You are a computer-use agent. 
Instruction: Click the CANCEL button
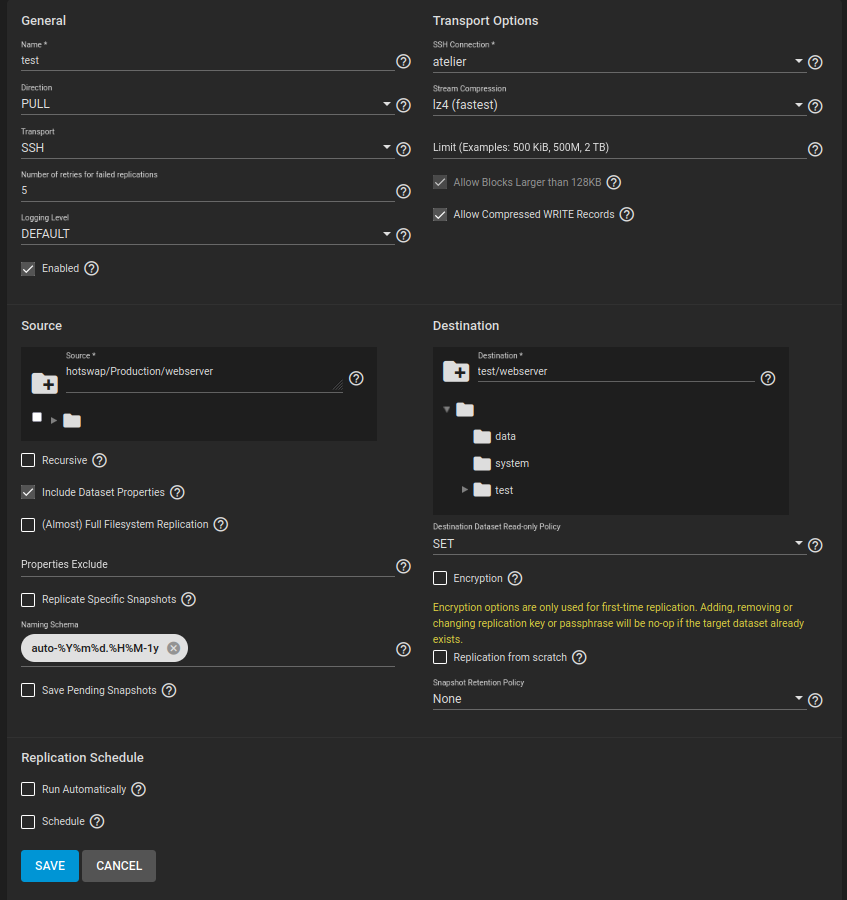click(119, 866)
